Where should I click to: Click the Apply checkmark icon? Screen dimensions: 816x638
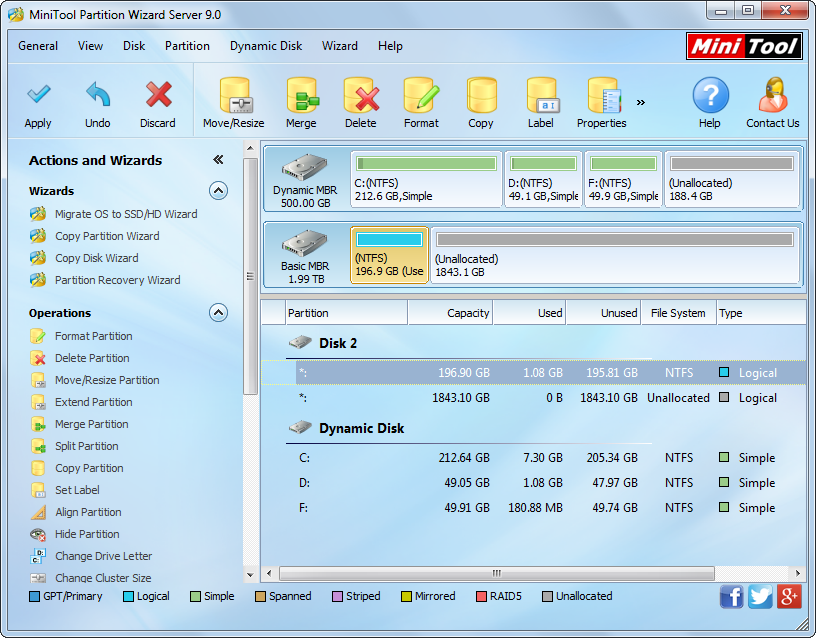tap(38, 94)
